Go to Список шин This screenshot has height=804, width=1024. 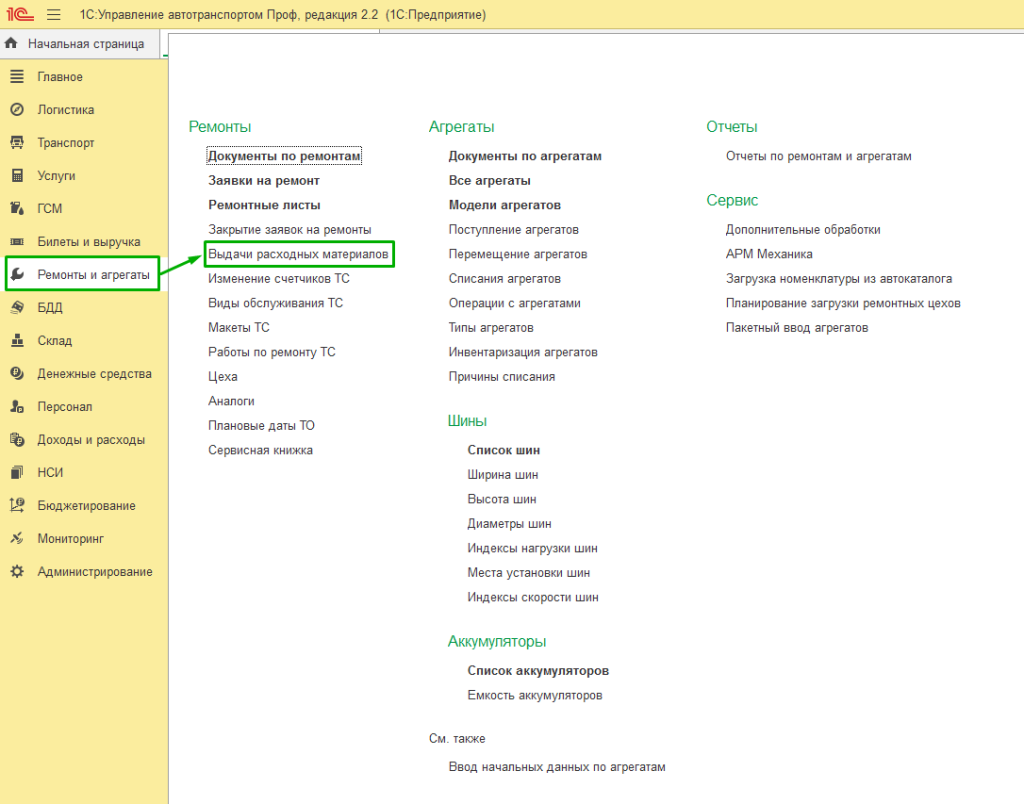[503, 450]
